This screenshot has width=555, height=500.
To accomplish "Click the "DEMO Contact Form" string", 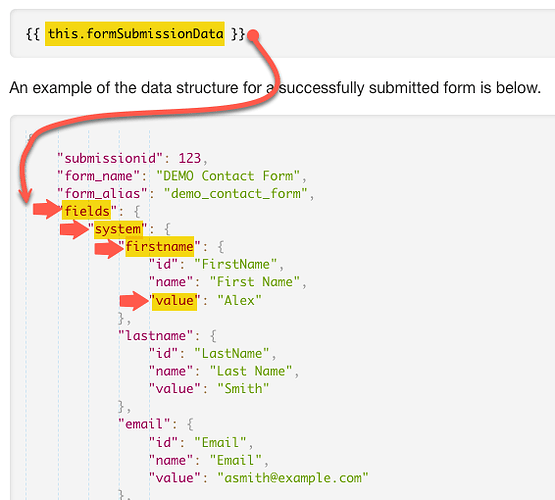I will click(228, 176).
